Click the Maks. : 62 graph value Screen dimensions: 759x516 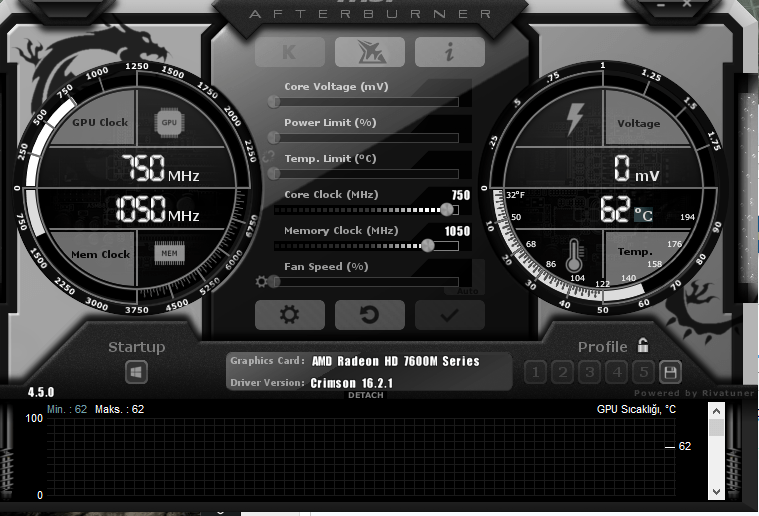tap(120, 410)
